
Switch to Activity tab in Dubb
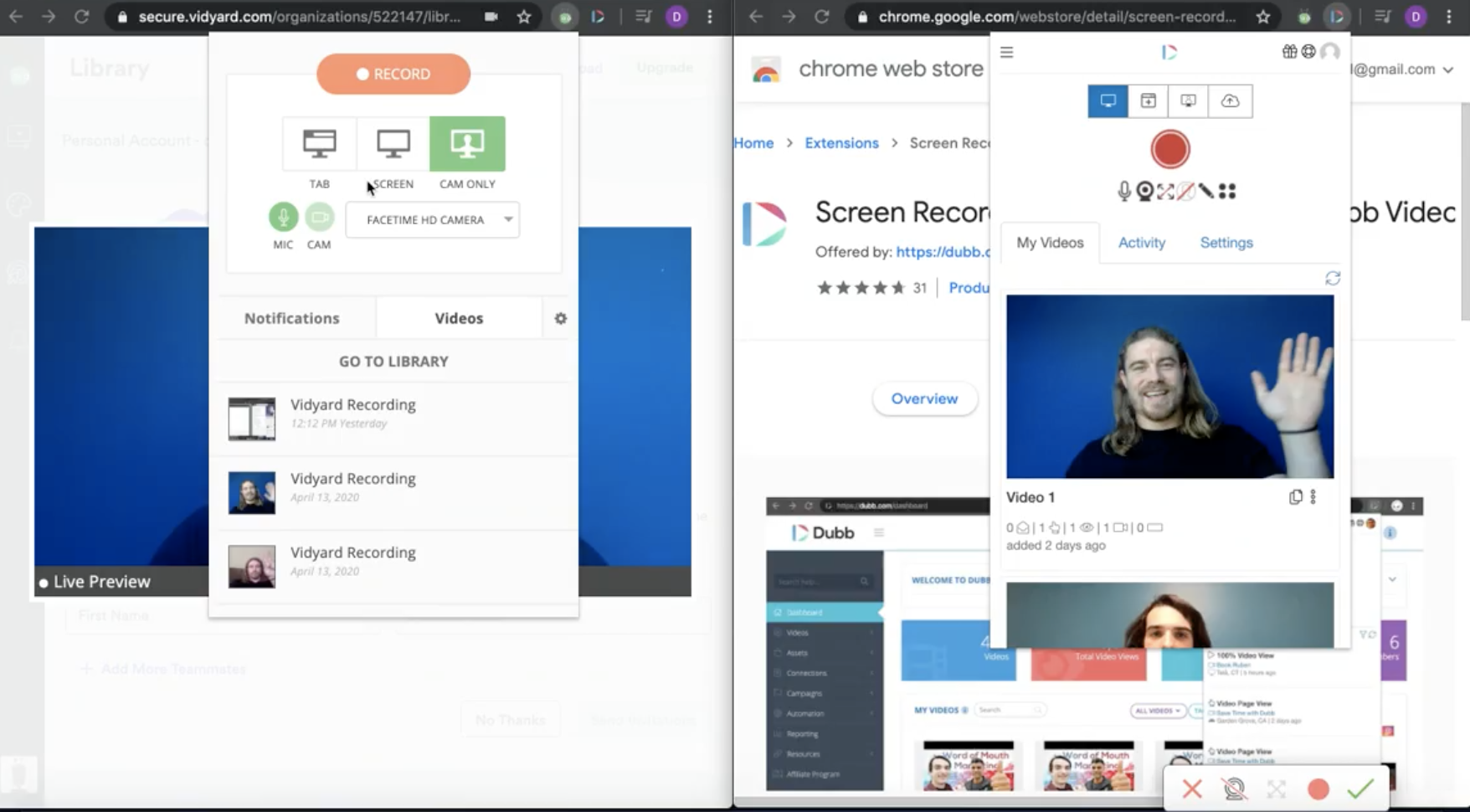tap(1142, 243)
